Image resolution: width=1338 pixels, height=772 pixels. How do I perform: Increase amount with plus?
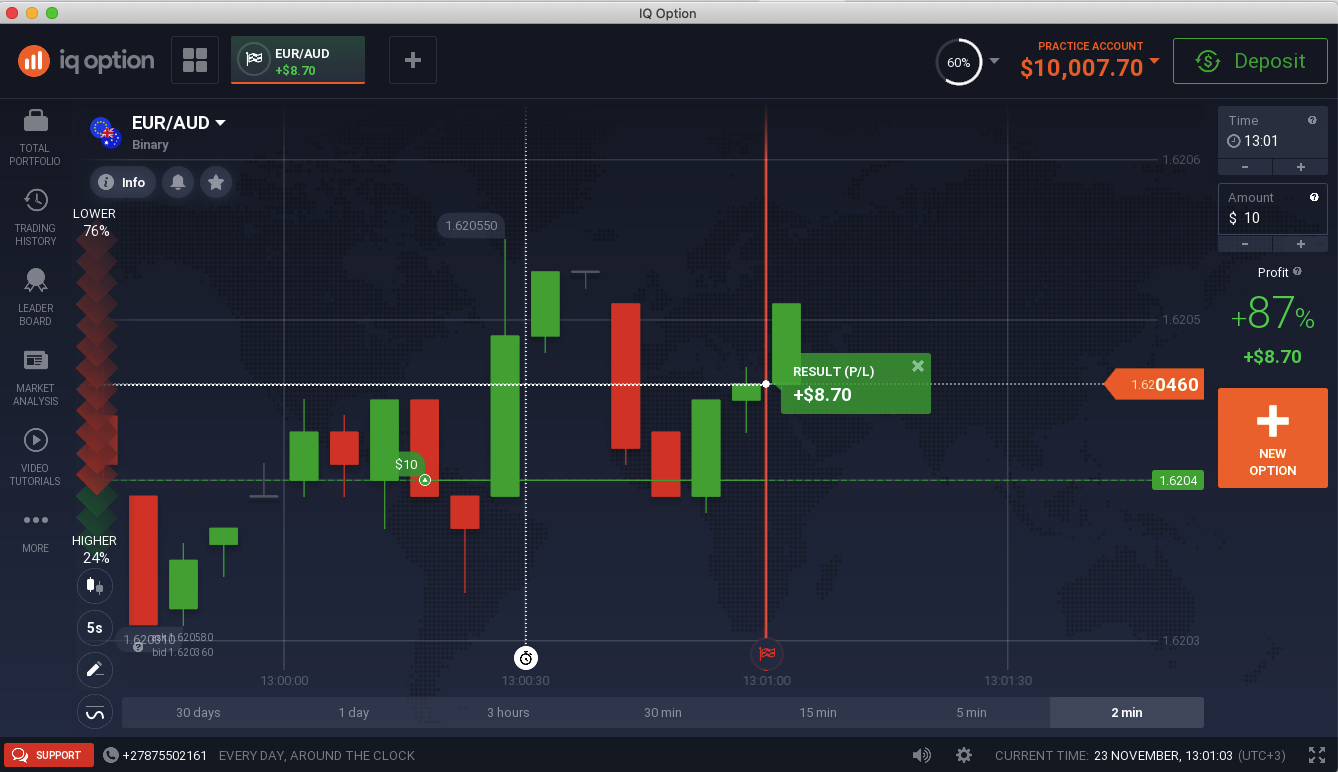coord(1301,244)
